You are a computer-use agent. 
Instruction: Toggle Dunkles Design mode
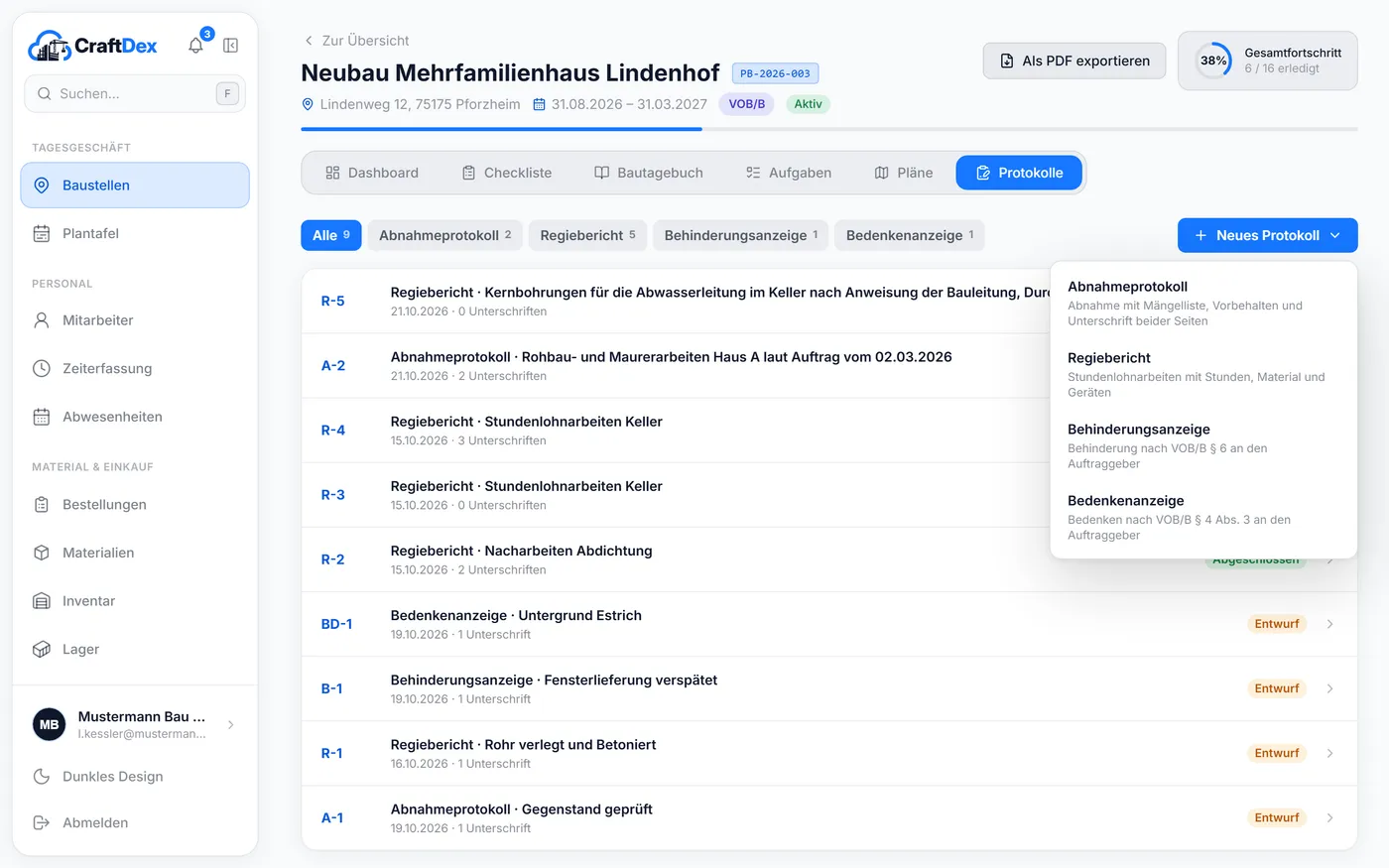pyautogui.click(x=135, y=777)
